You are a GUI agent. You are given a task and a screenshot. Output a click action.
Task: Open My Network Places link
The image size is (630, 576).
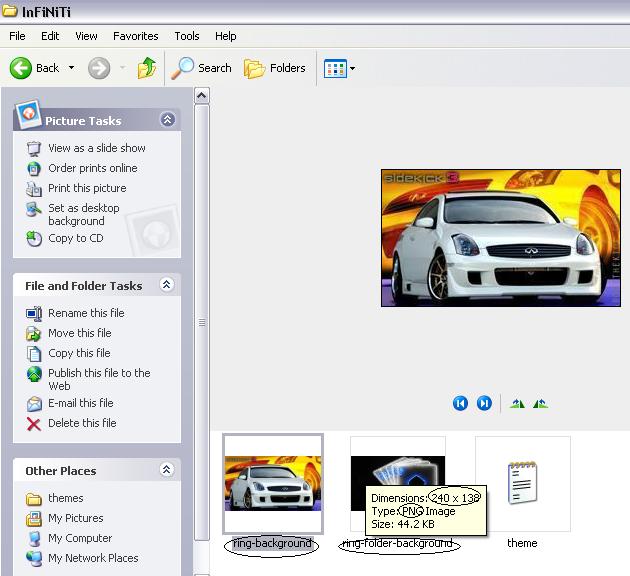pyautogui.click(x=93, y=558)
